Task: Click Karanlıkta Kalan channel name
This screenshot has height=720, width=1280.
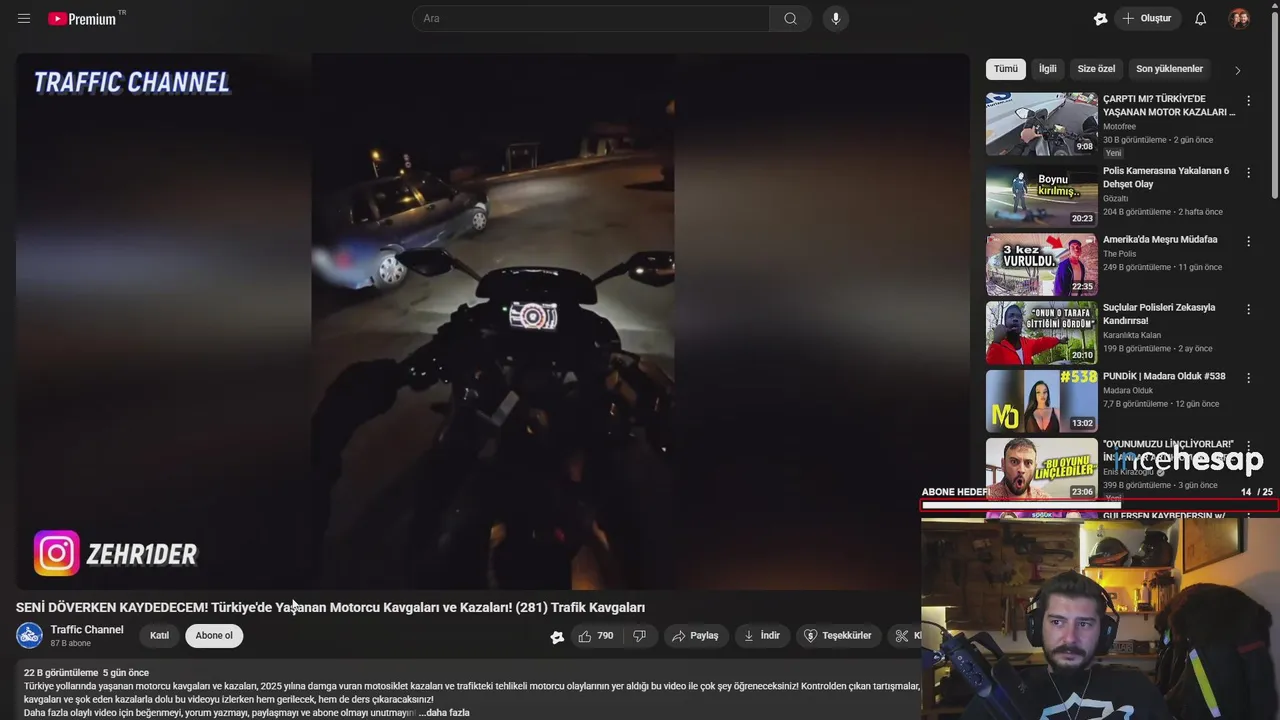Action: click(1132, 335)
